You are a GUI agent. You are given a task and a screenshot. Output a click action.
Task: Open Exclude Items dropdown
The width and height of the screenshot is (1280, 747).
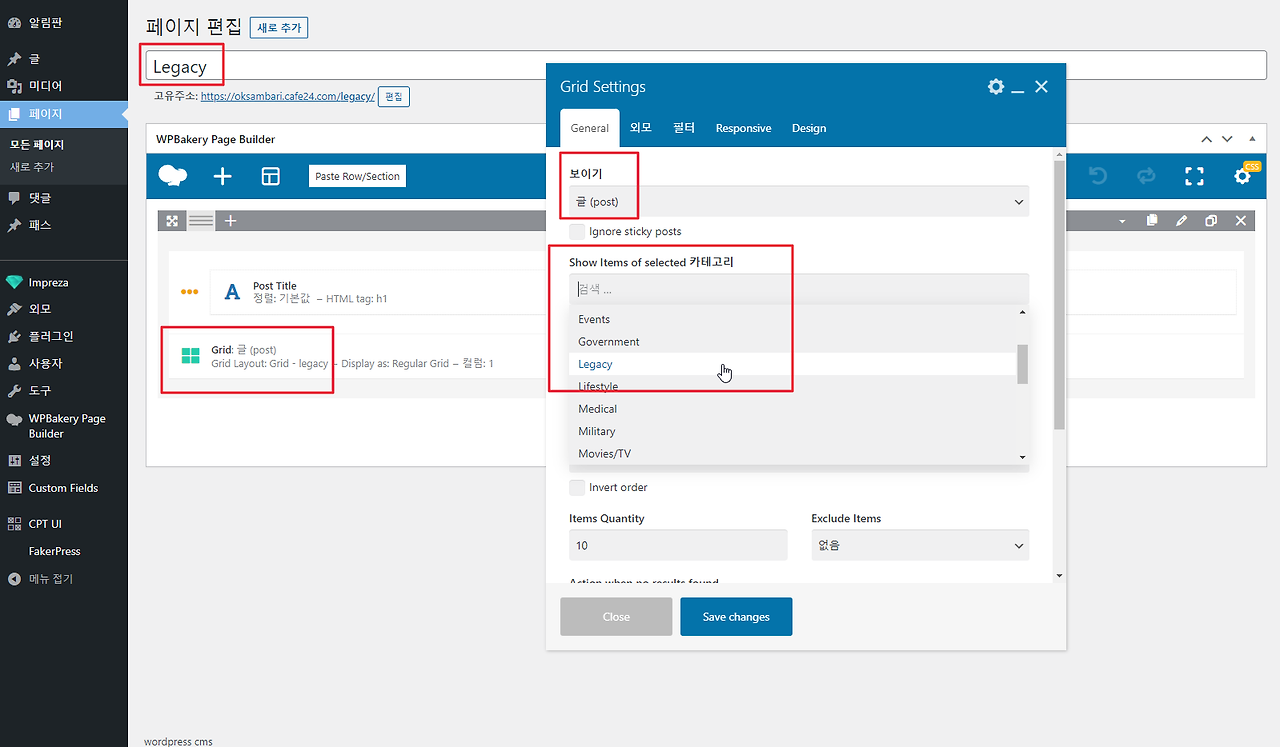(920, 545)
